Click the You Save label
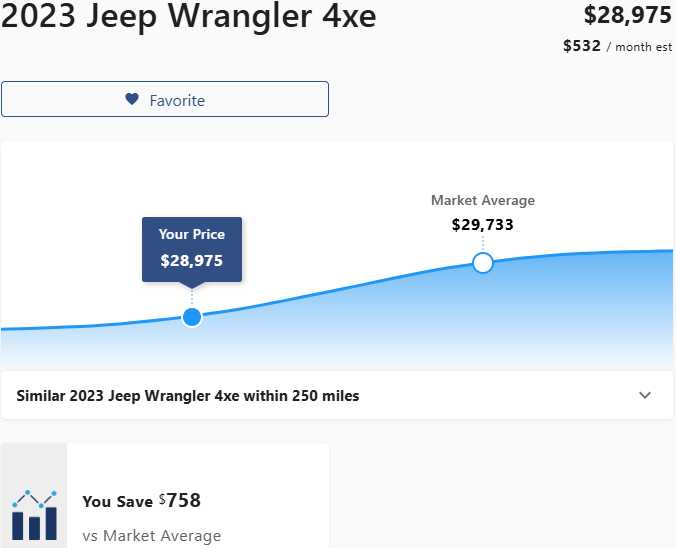 (x=117, y=502)
